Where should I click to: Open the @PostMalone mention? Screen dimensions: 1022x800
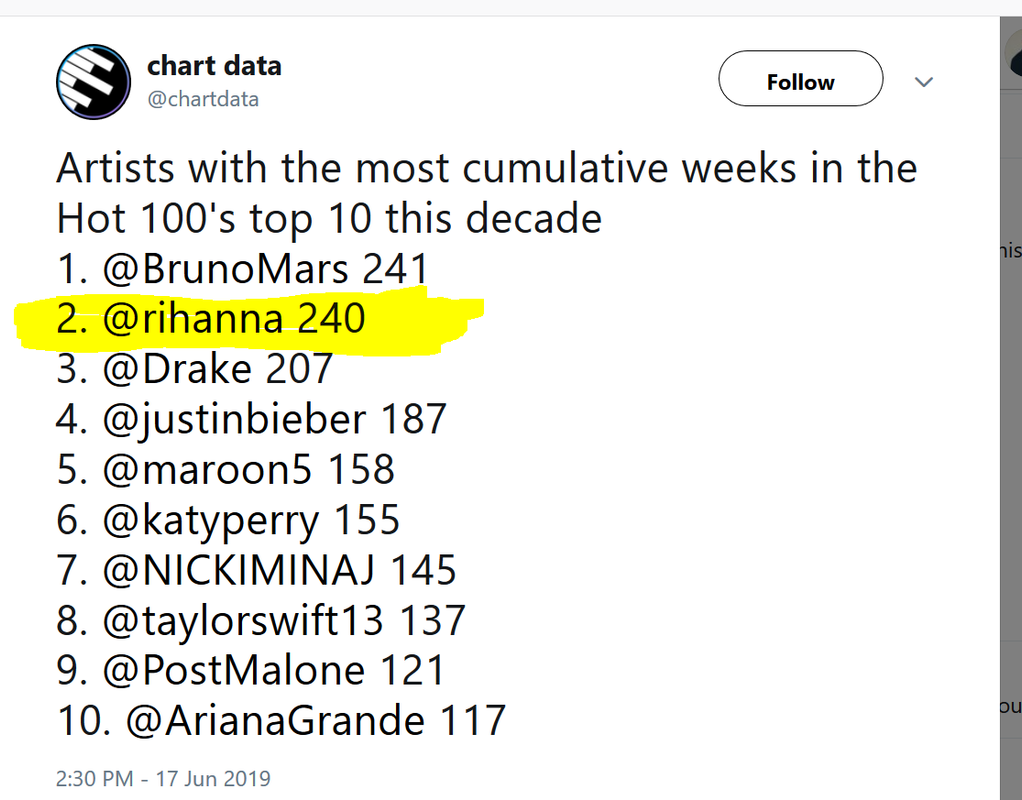point(224,670)
